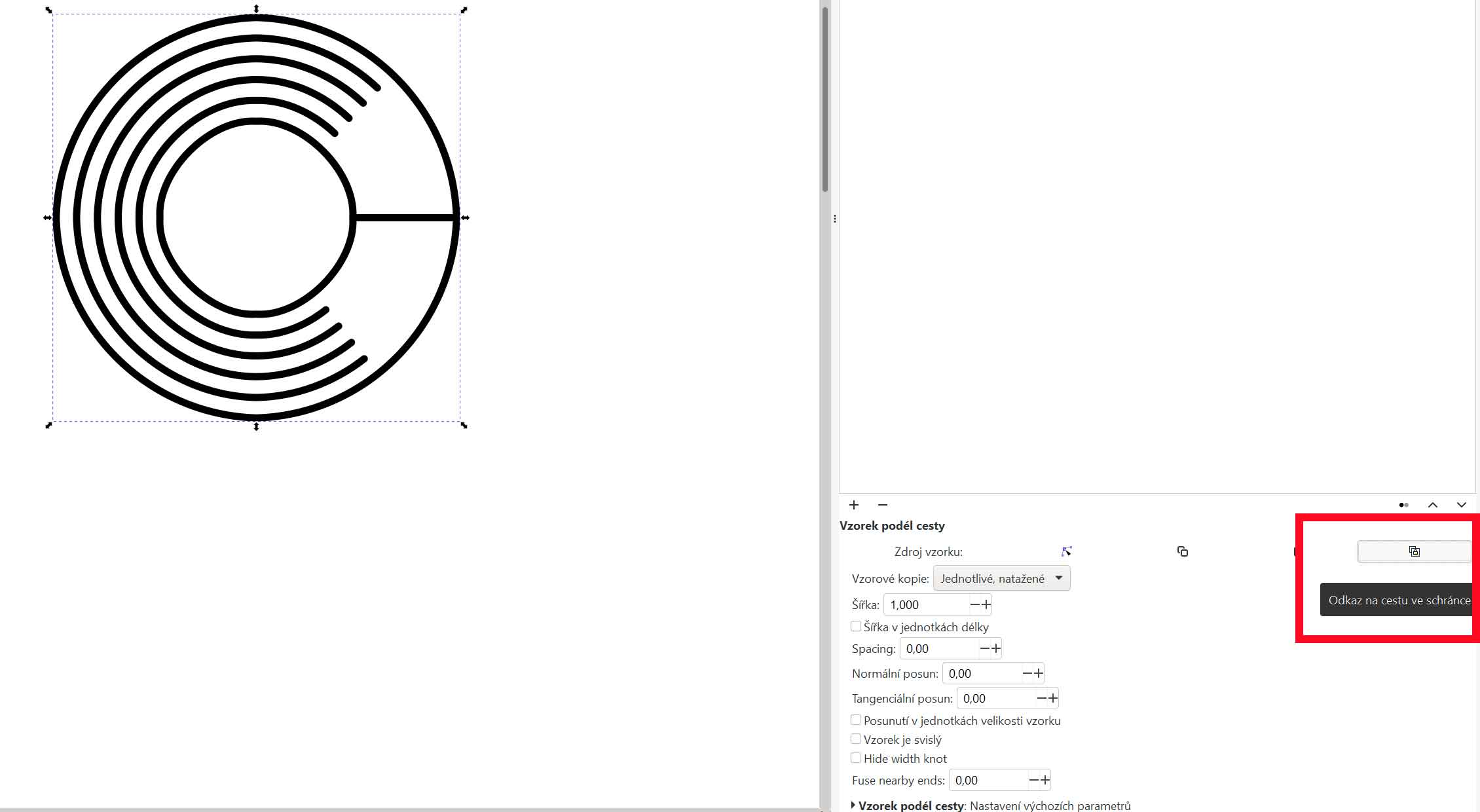The height and width of the screenshot is (812, 1480).
Task: Click the Fuse nearby ends field
Action: click(988, 780)
